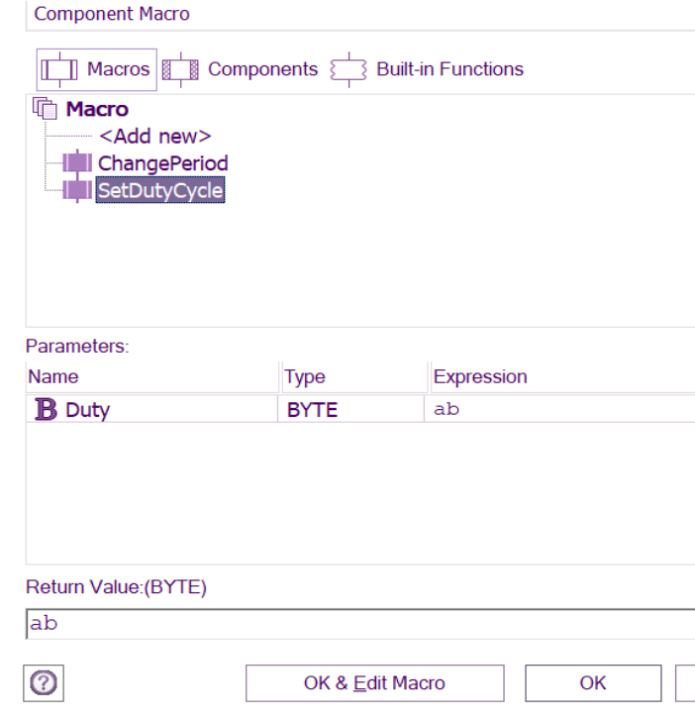Click the Components tab icon
This screenshot has width=695, height=720.
(181, 70)
